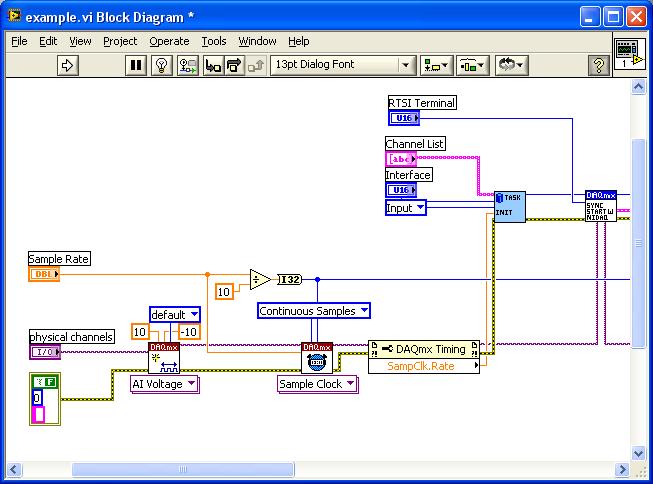Screen dimensions: 653x484
Task: Toggle Retain Wire Values button
Action: (187, 65)
